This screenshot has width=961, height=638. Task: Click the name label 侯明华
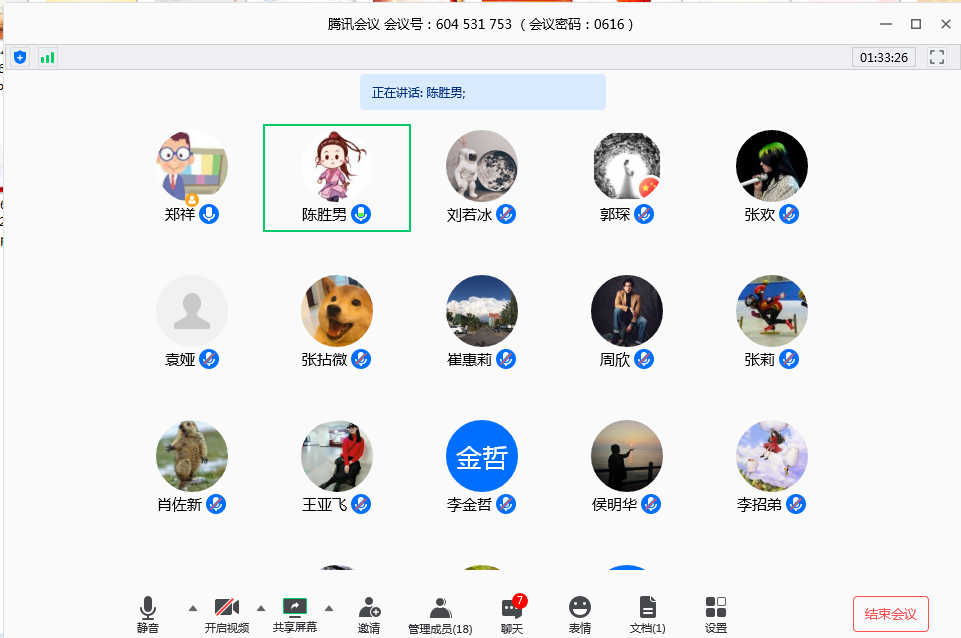click(614, 505)
